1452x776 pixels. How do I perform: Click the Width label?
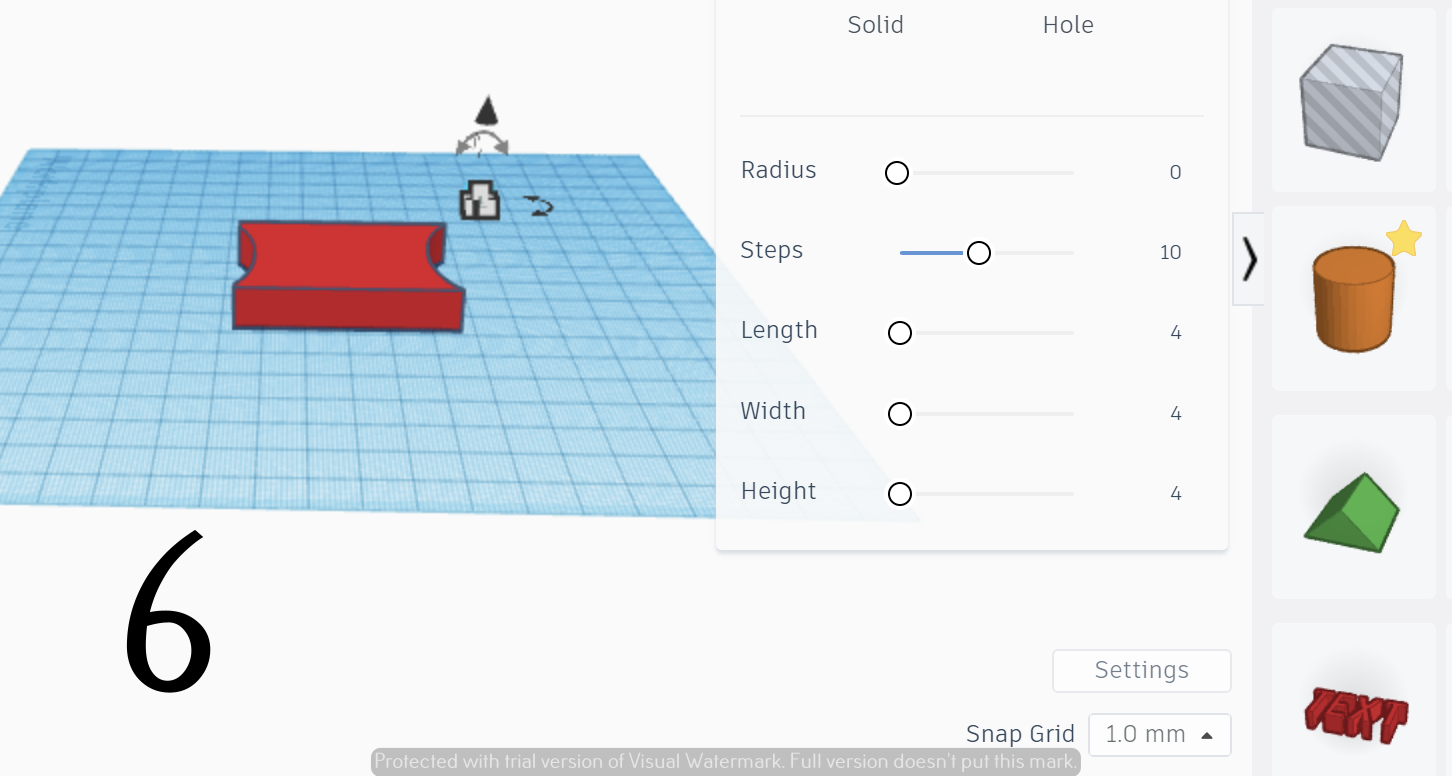(x=773, y=411)
